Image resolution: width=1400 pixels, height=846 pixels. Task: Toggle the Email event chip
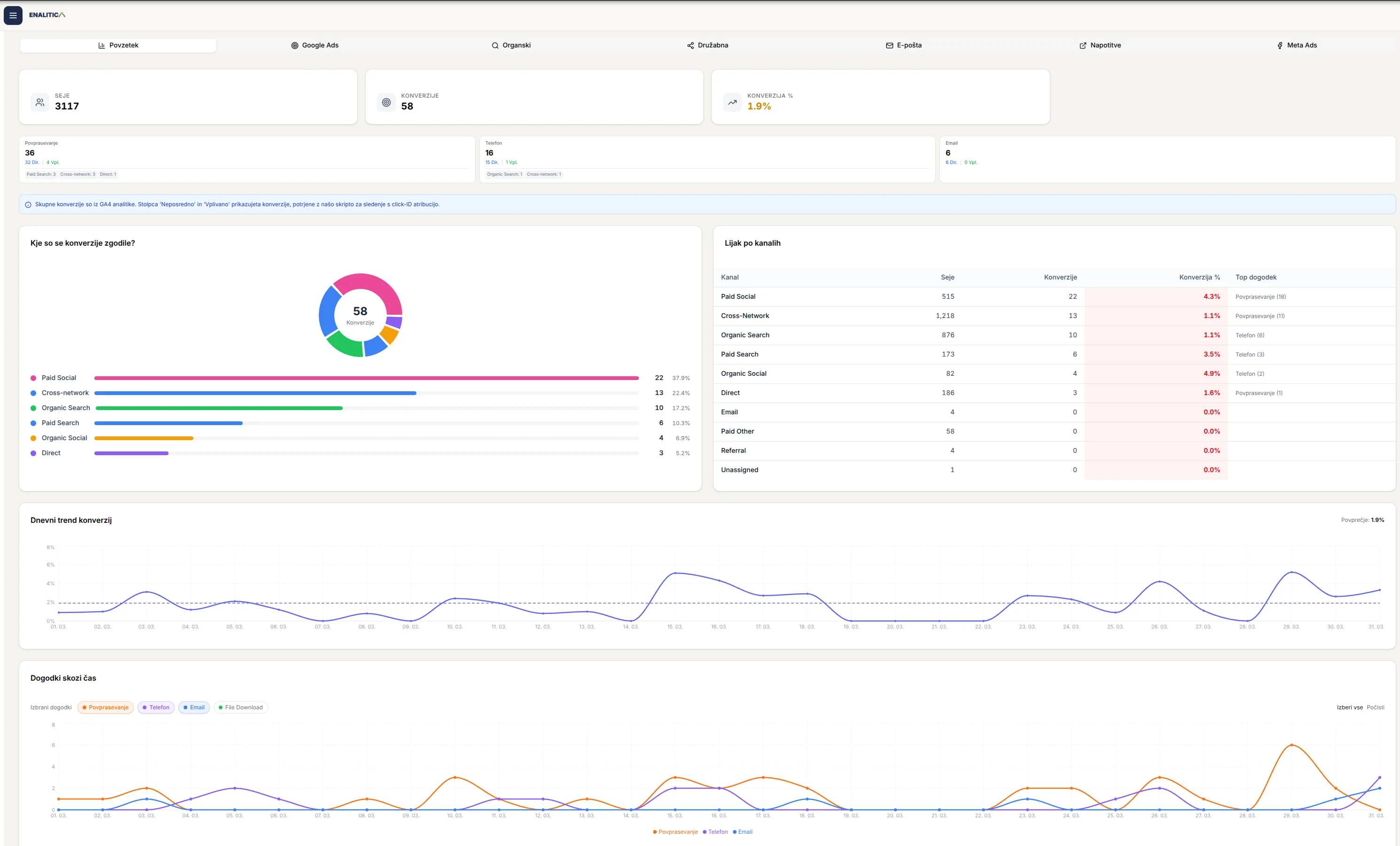pos(194,707)
